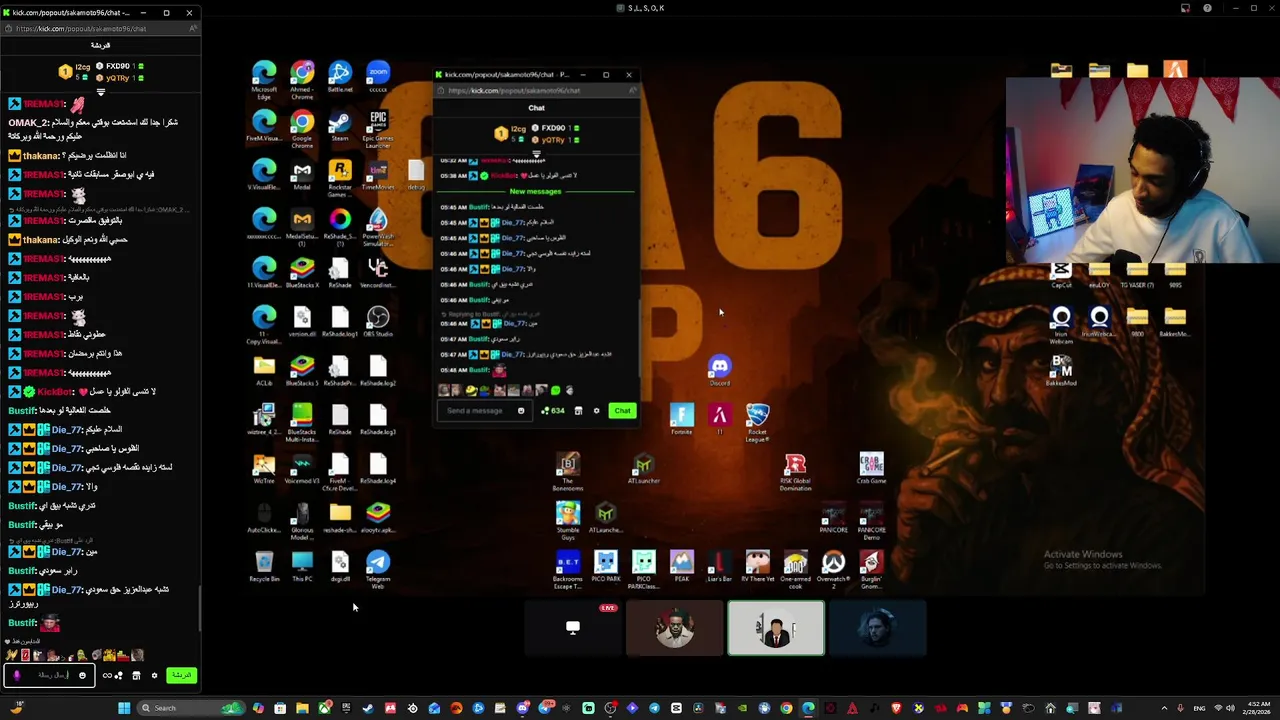Open the version.dll file icon
Image resolution: width=1280 pixels, height=720 pixels.
point(302,321)
